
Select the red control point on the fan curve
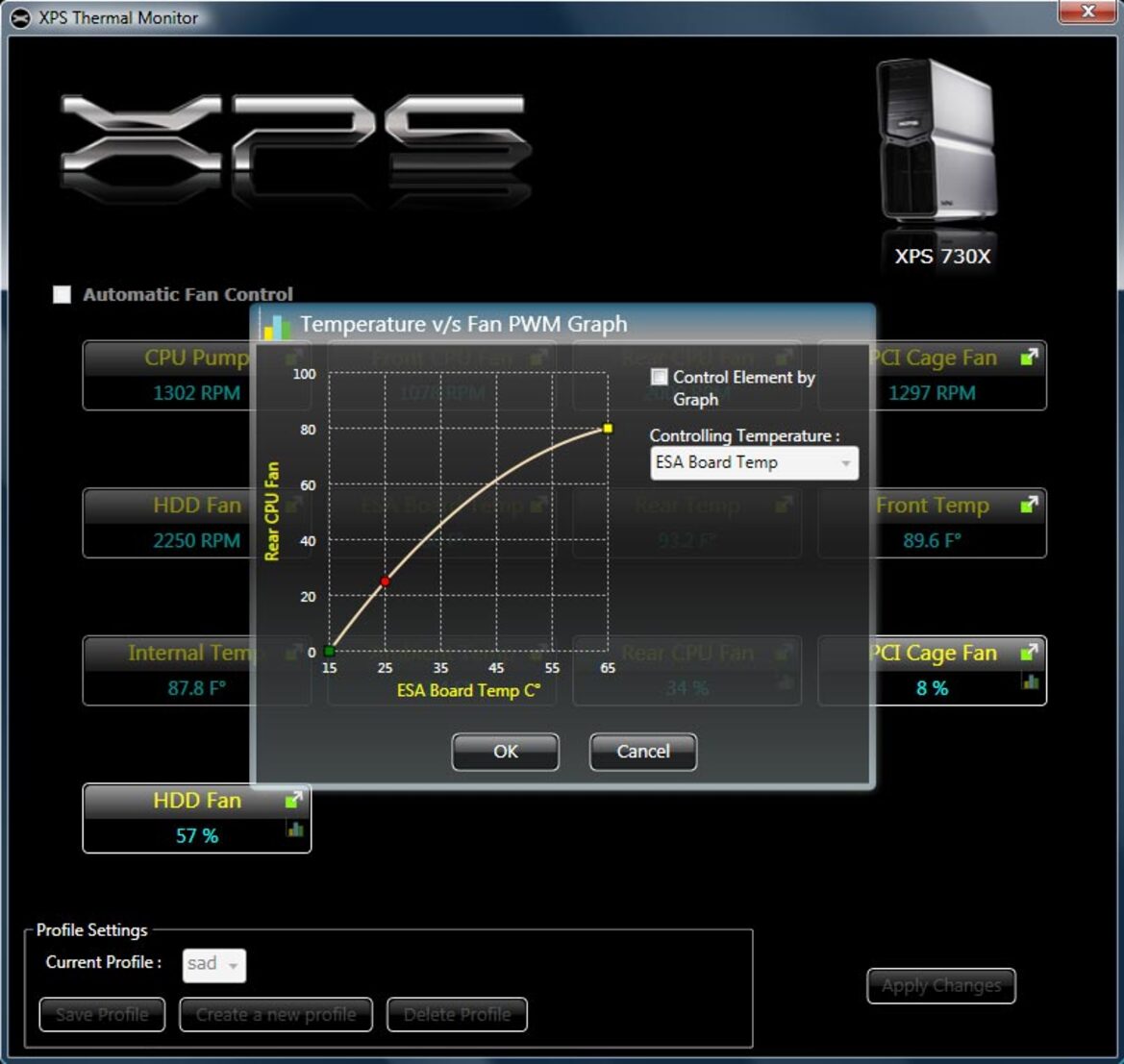385,581
